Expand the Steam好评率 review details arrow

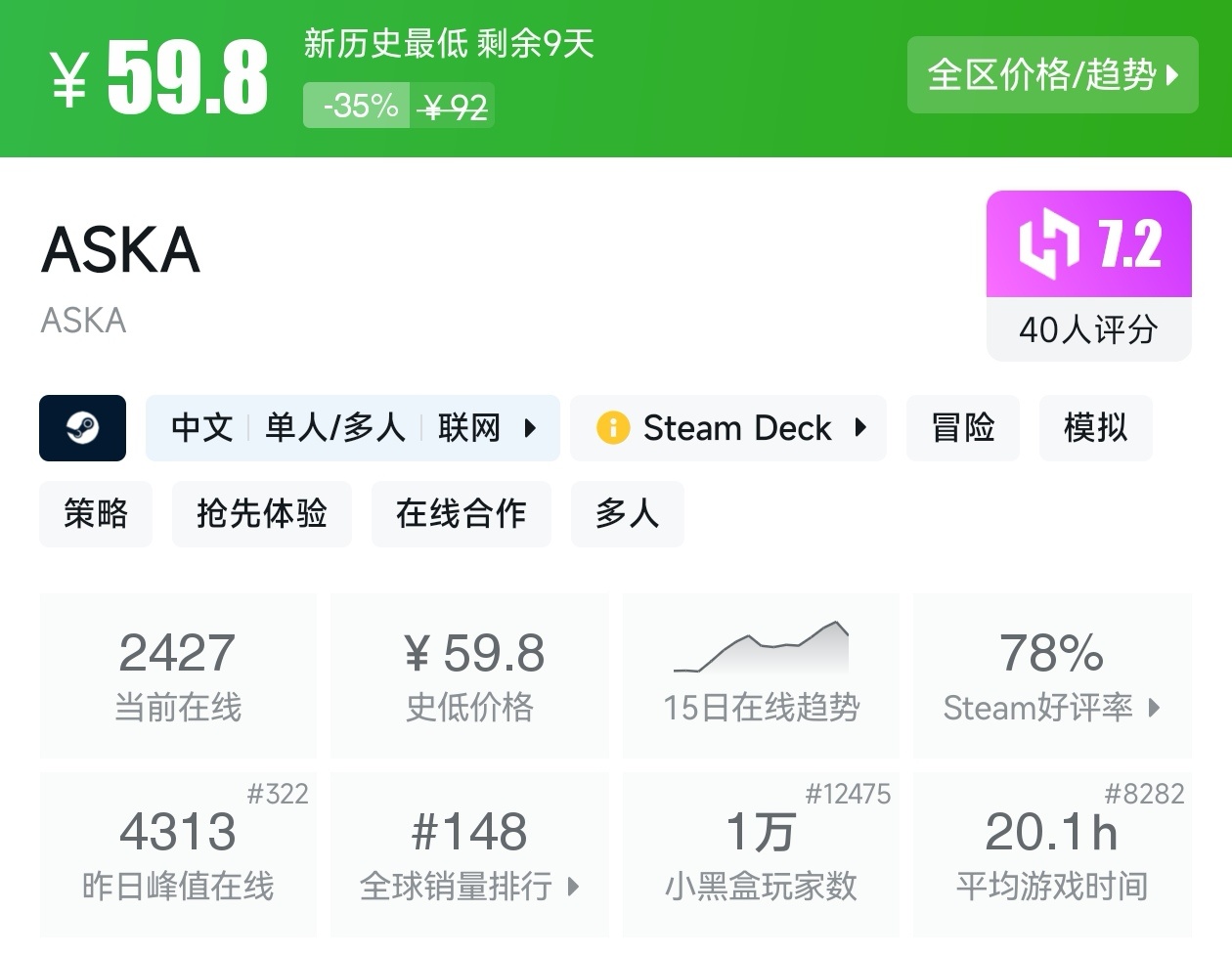pos(1154,708)
